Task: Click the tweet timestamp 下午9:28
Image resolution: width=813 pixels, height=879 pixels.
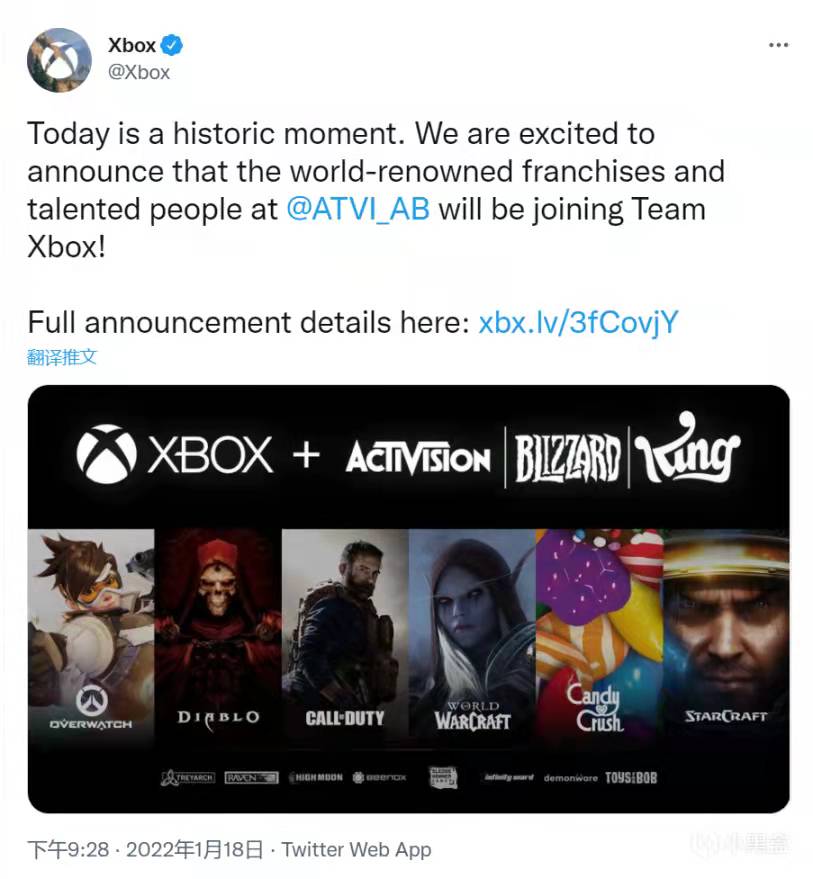Action: [x=64, y=850]
